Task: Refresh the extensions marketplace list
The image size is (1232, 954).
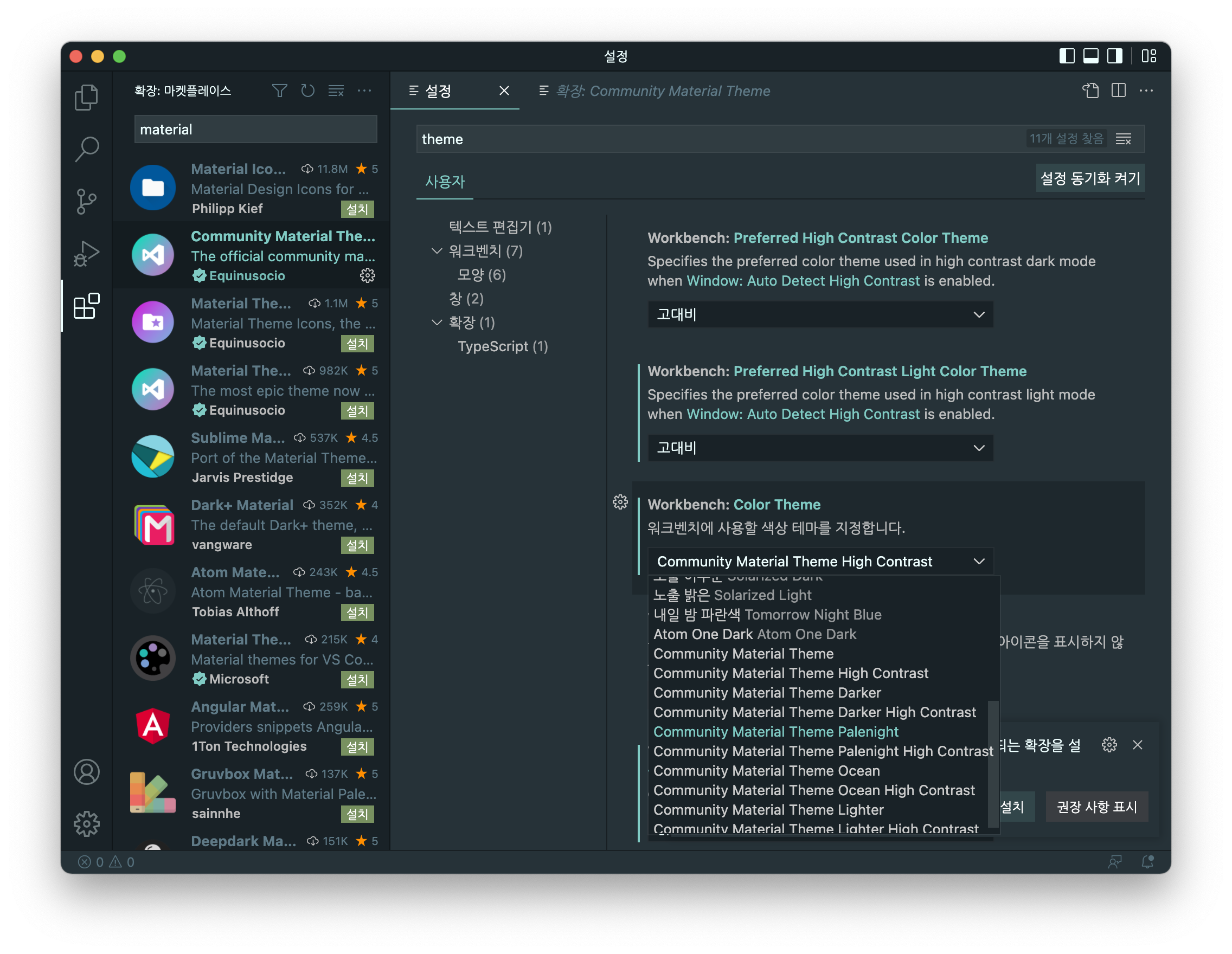Action: pos(307,91)
